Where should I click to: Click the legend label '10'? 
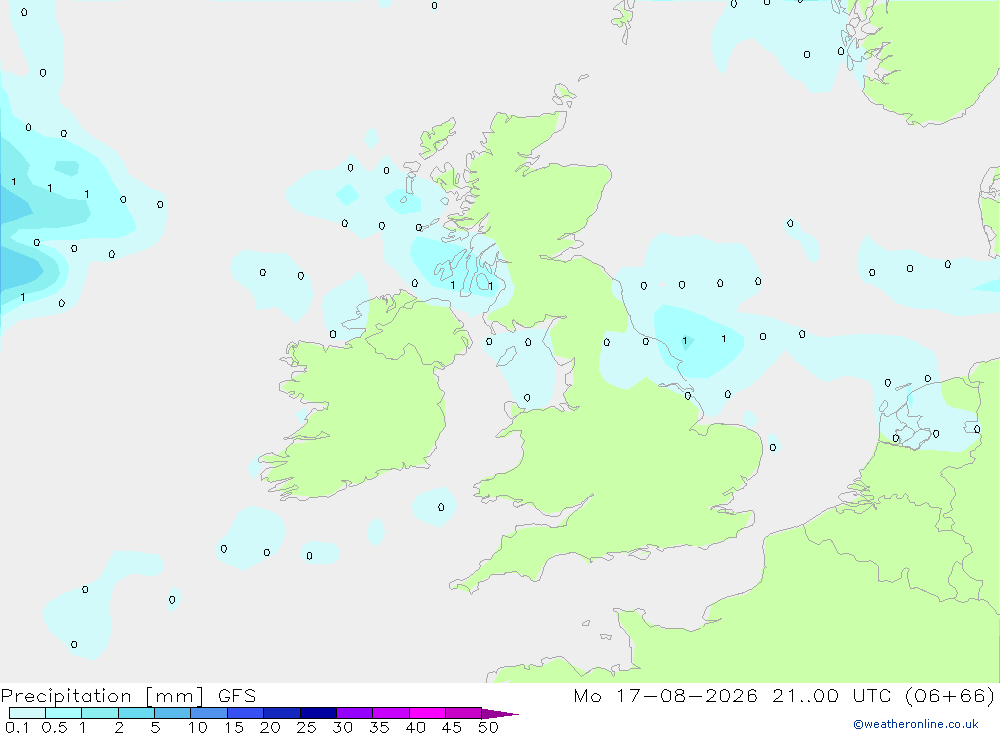pyautogui.click(x=198, y=727)
